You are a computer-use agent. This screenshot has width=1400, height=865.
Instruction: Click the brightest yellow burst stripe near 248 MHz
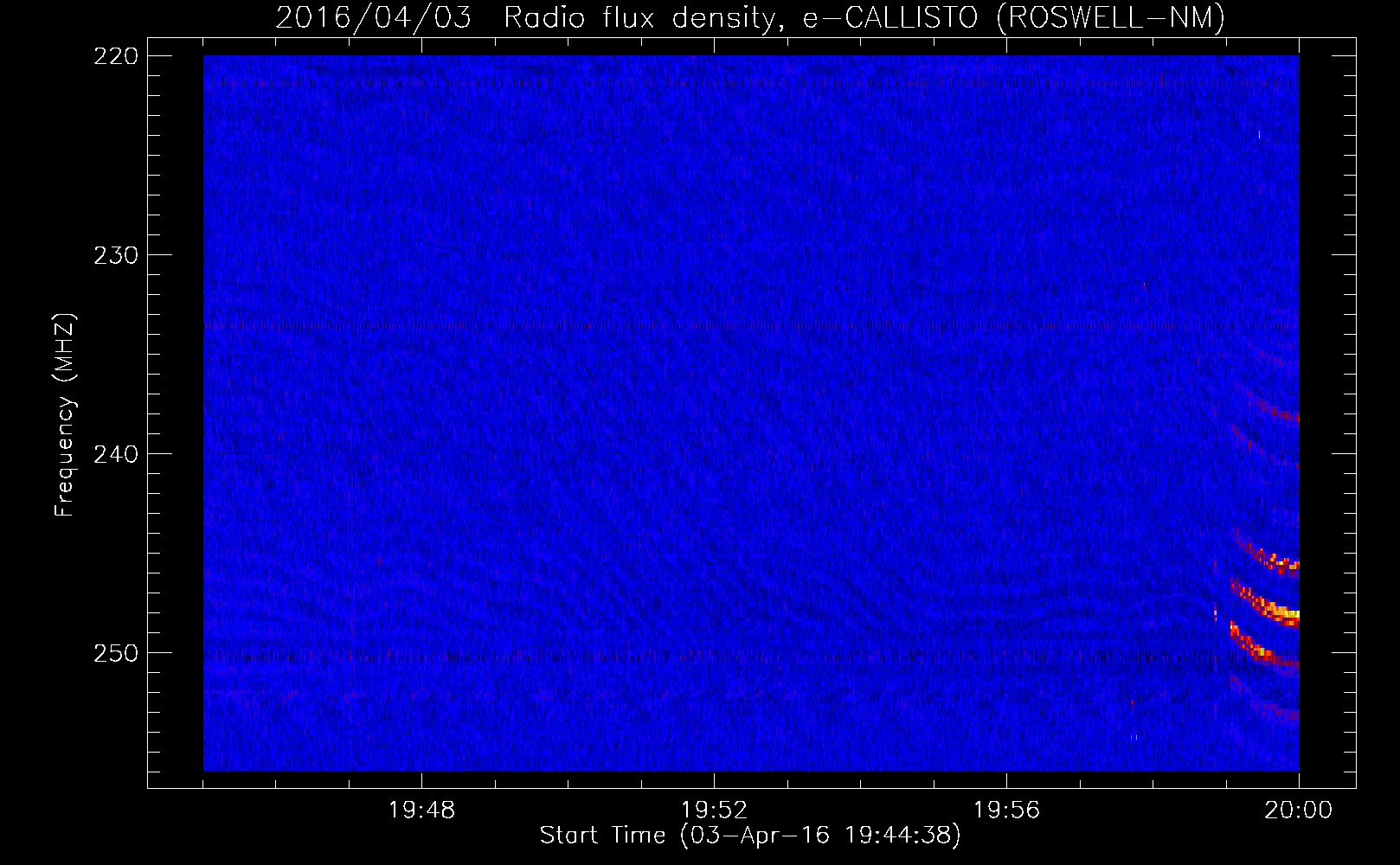1272,609
